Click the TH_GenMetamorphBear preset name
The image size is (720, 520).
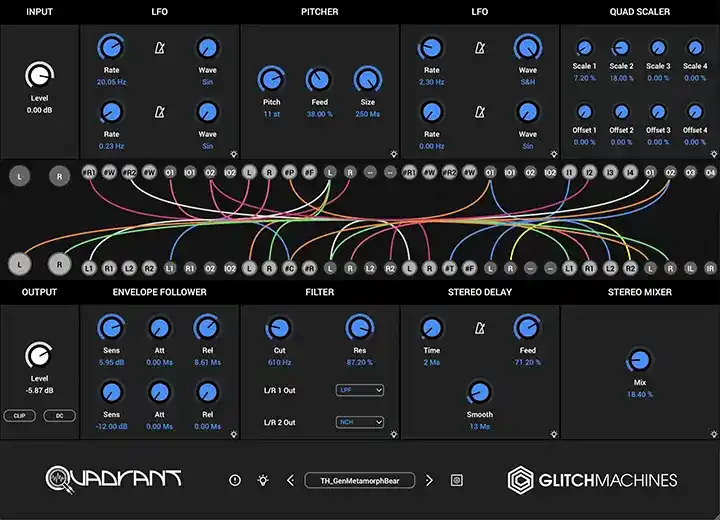[x=360, y=480]
